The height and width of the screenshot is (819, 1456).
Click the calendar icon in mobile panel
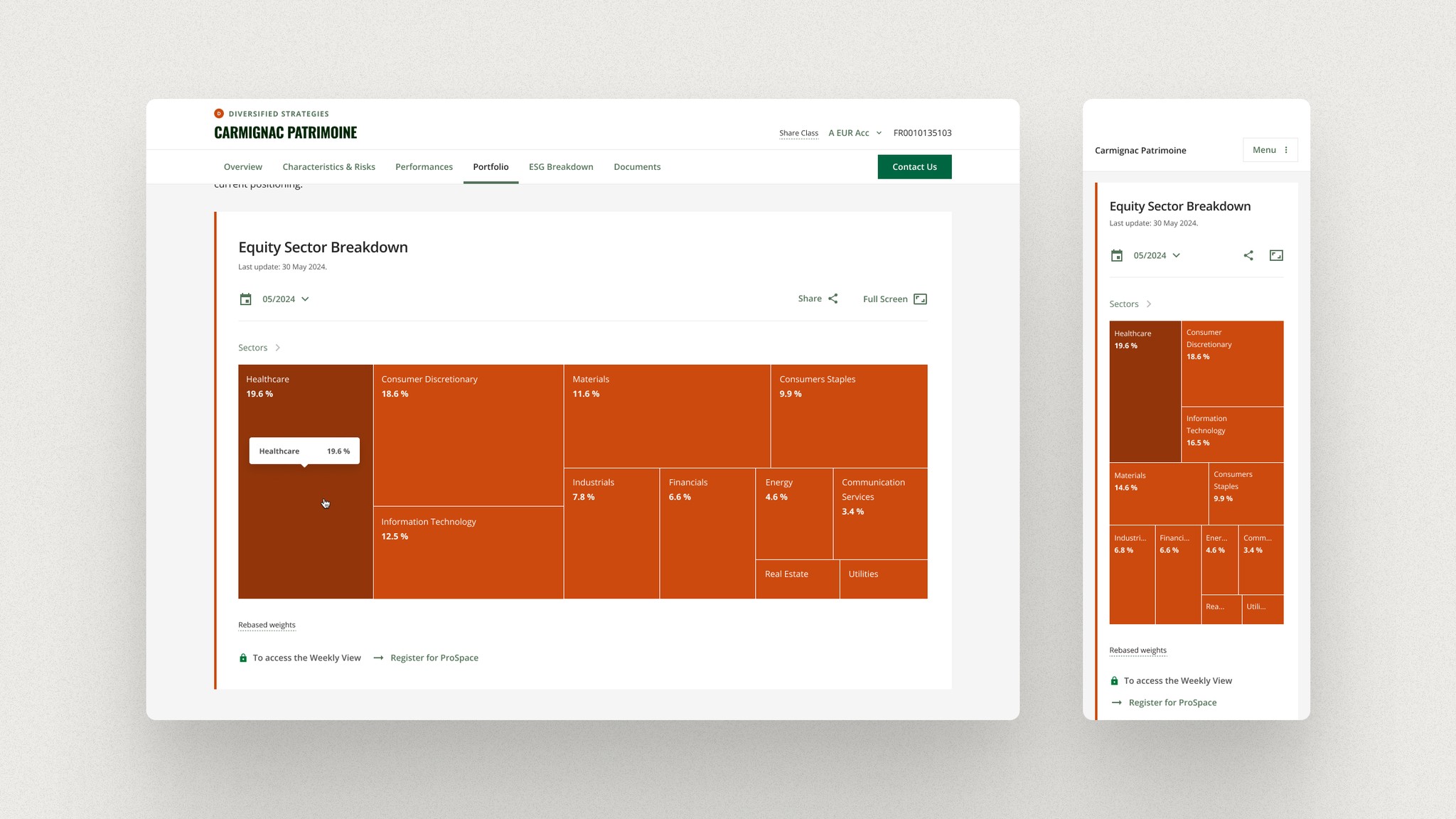point(1117,255)
